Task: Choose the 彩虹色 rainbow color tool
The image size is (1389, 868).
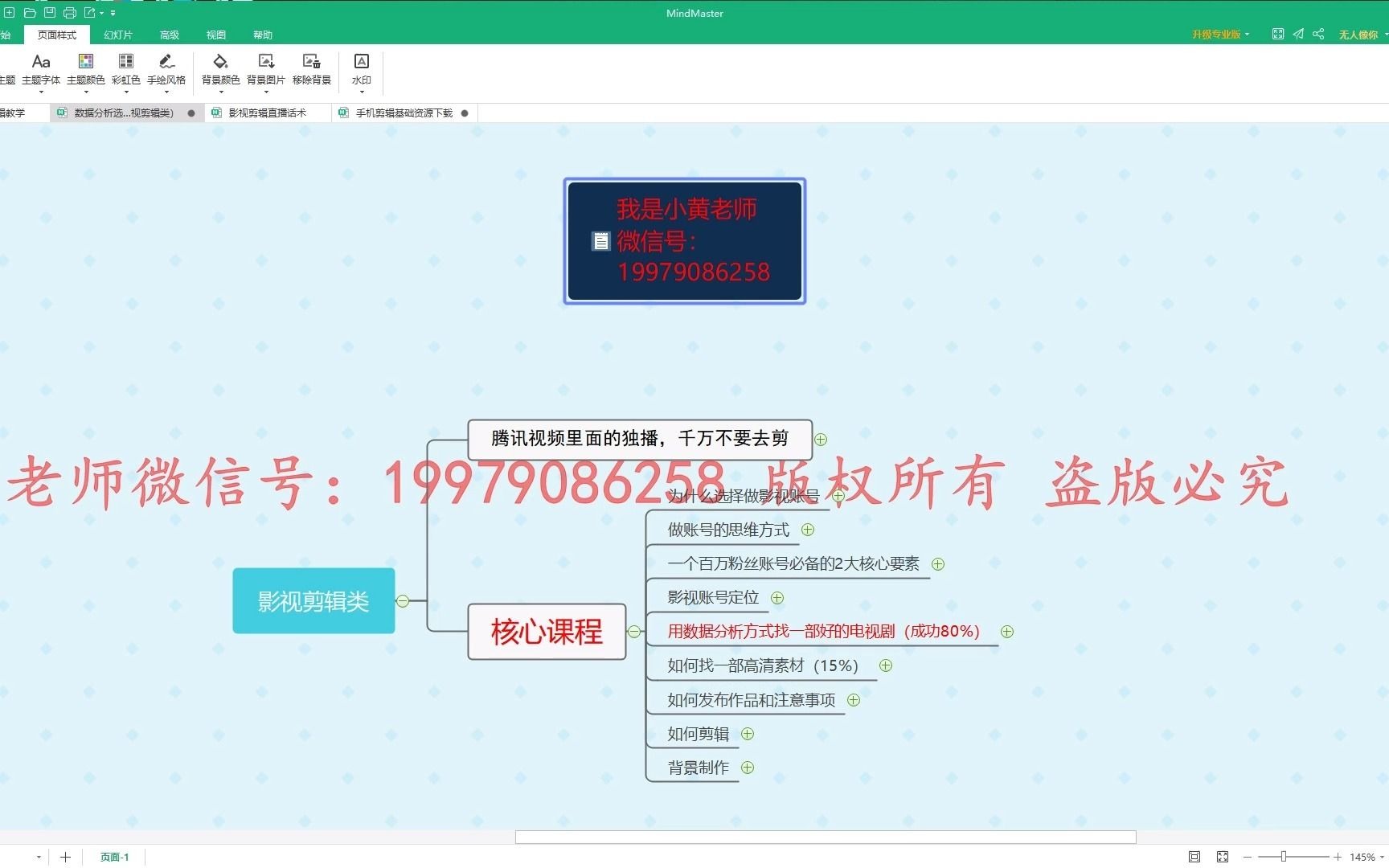Action: (x=126, y=69)
